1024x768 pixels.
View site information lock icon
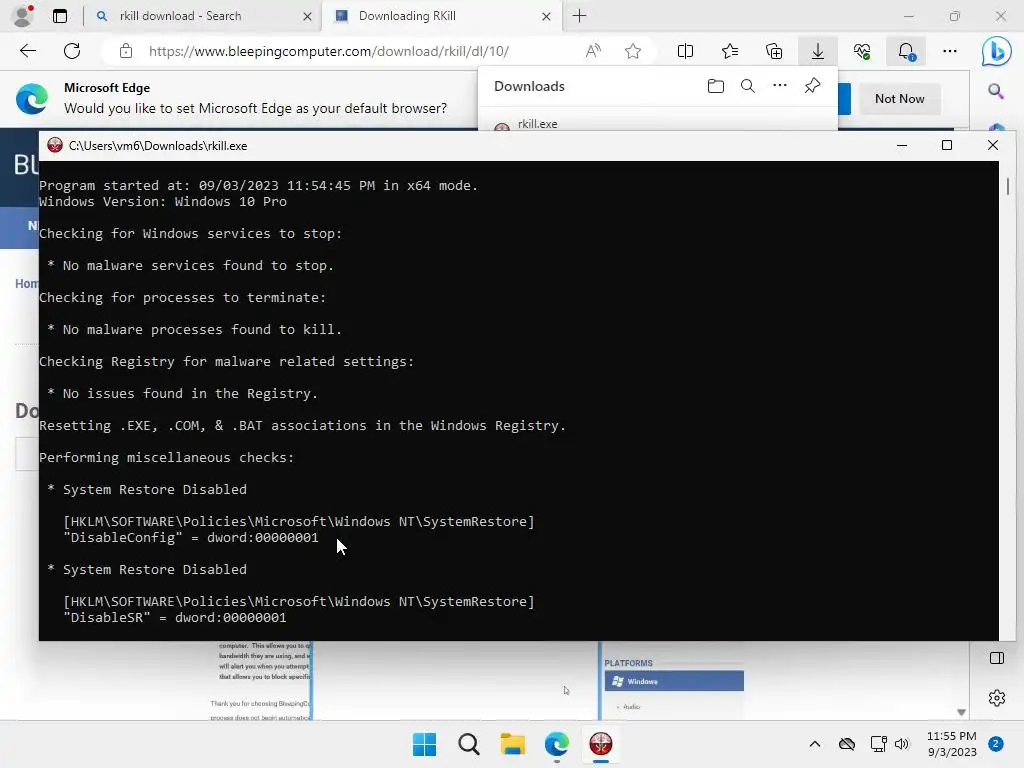(x=126, y=51)
